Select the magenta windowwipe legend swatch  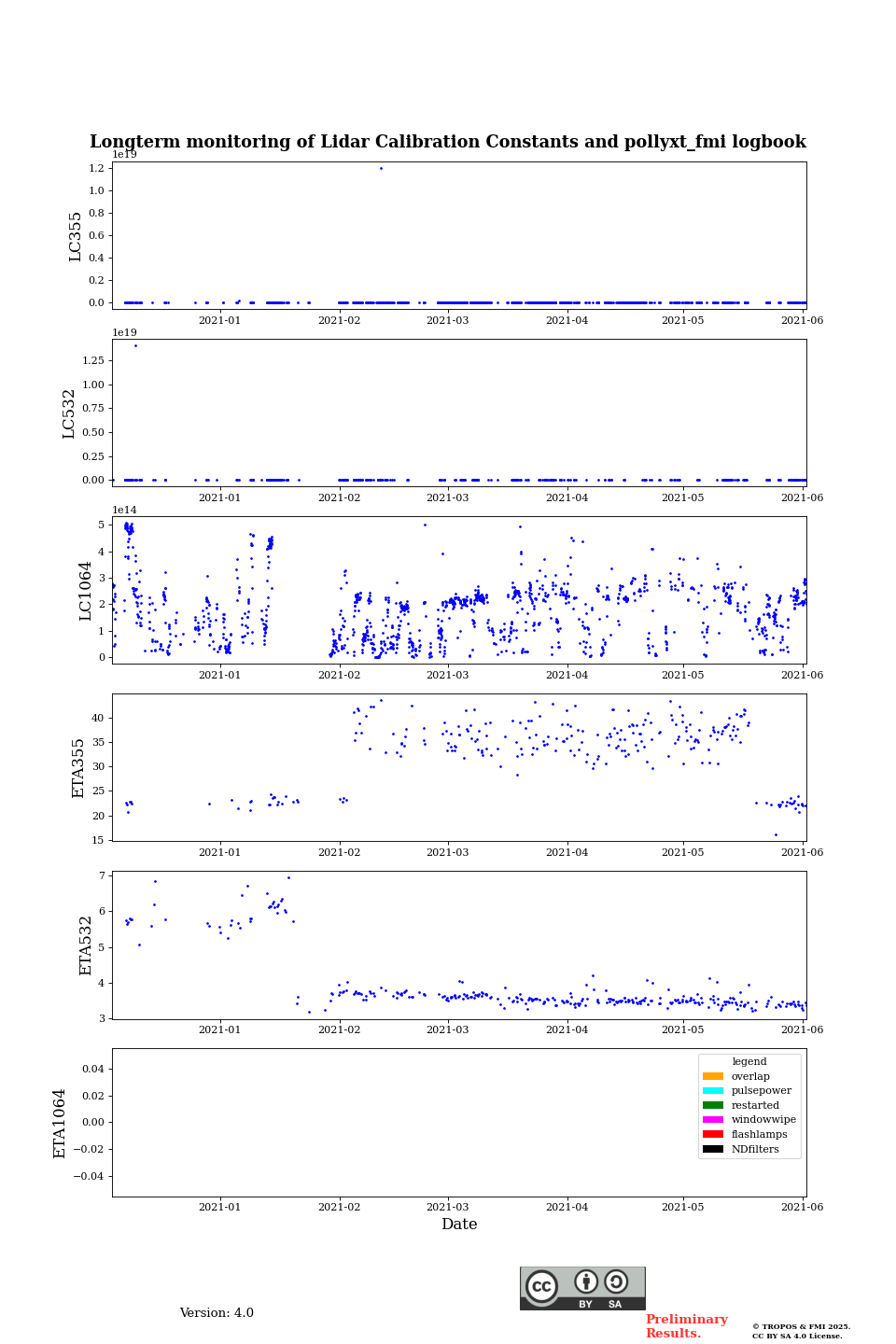[x=713, y=1120]
